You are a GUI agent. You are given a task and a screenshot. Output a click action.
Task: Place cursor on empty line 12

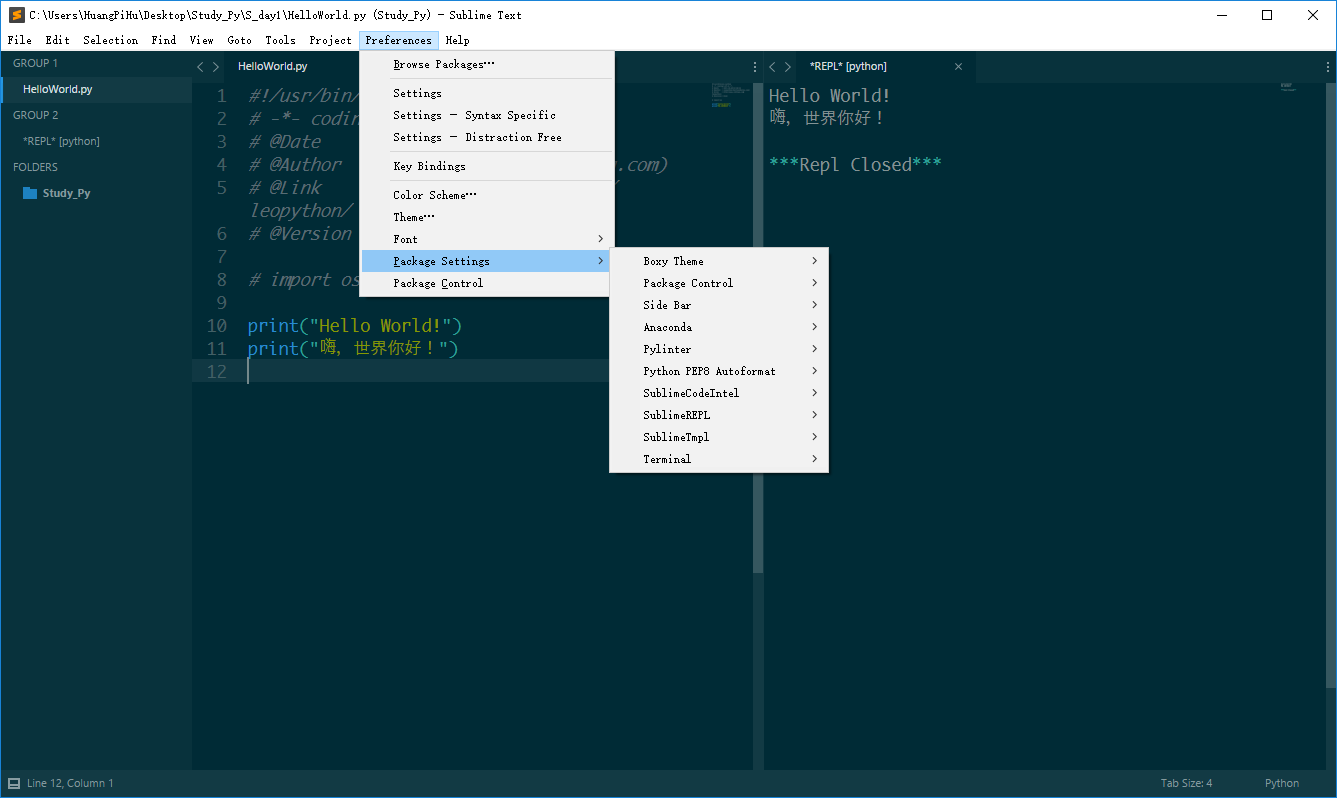point(428,371)
